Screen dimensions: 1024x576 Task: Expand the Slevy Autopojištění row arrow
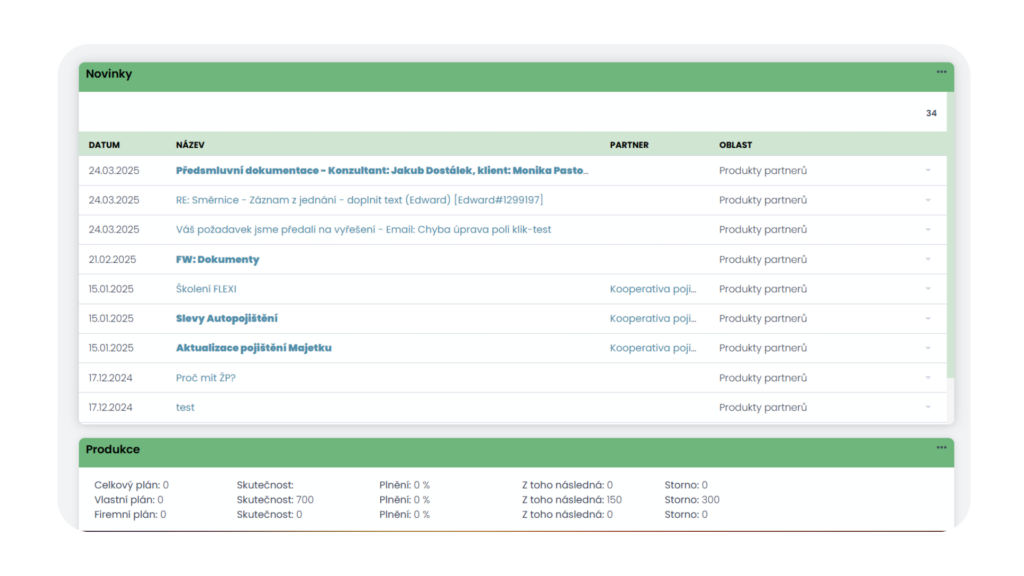pos(928,319)
